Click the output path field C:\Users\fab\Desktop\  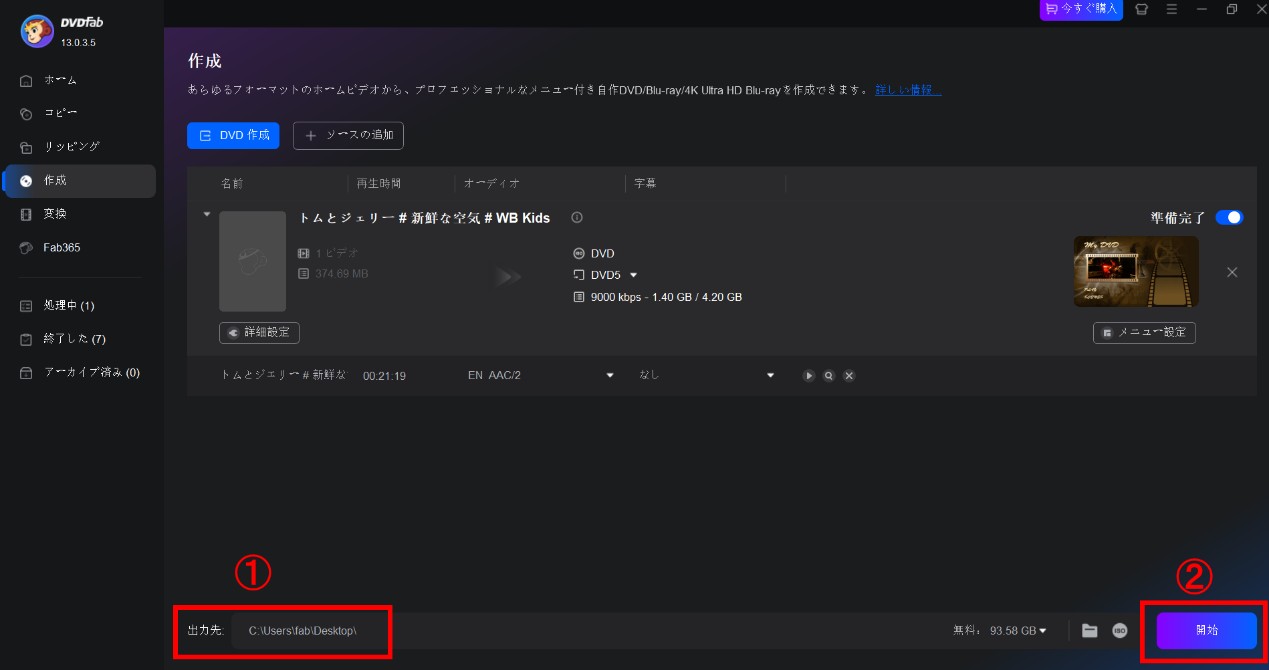(x=310, y=631)
